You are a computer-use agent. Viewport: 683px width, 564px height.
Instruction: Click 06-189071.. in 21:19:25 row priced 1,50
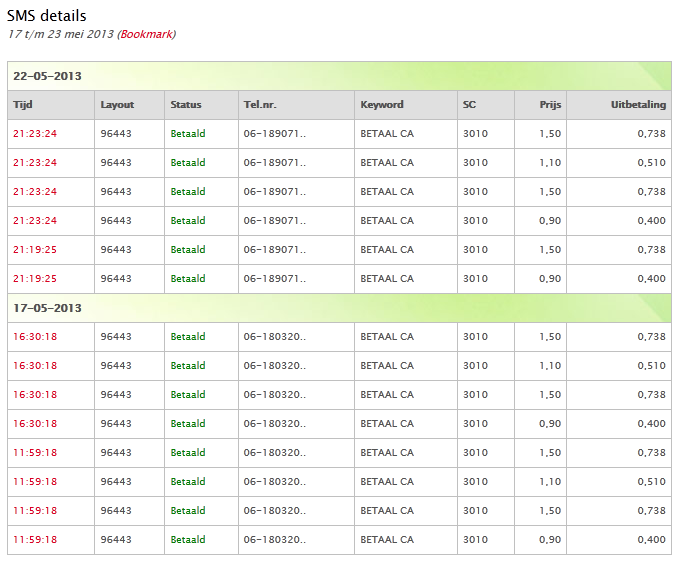coord(275,250)
